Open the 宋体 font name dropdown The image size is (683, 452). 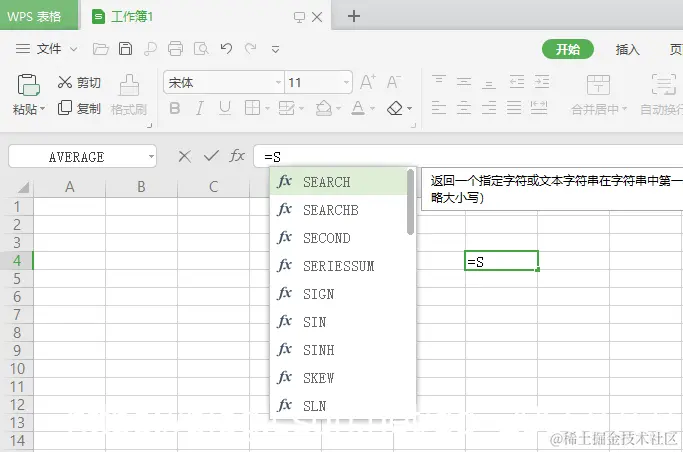pyautogui.click(x=278, y=82)
